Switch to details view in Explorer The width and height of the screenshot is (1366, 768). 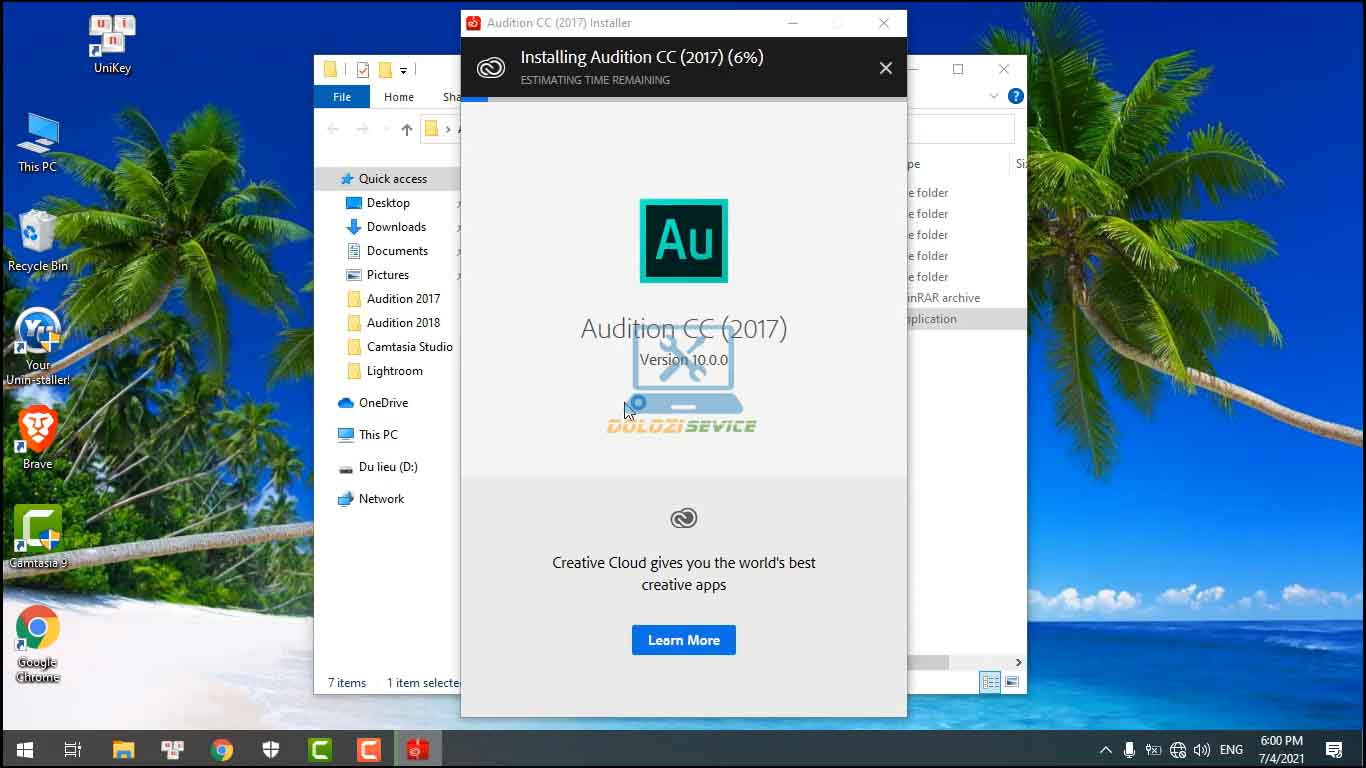990,682
